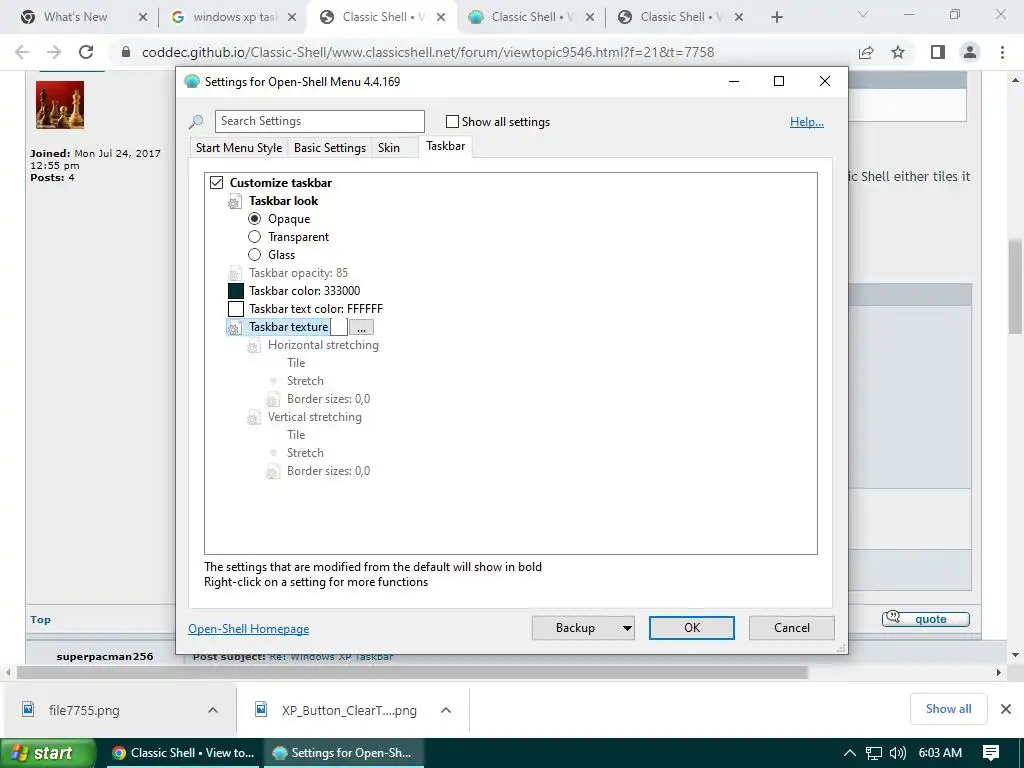
Task: Show hidden tray icons with the caret
Action: click(850, 753)
